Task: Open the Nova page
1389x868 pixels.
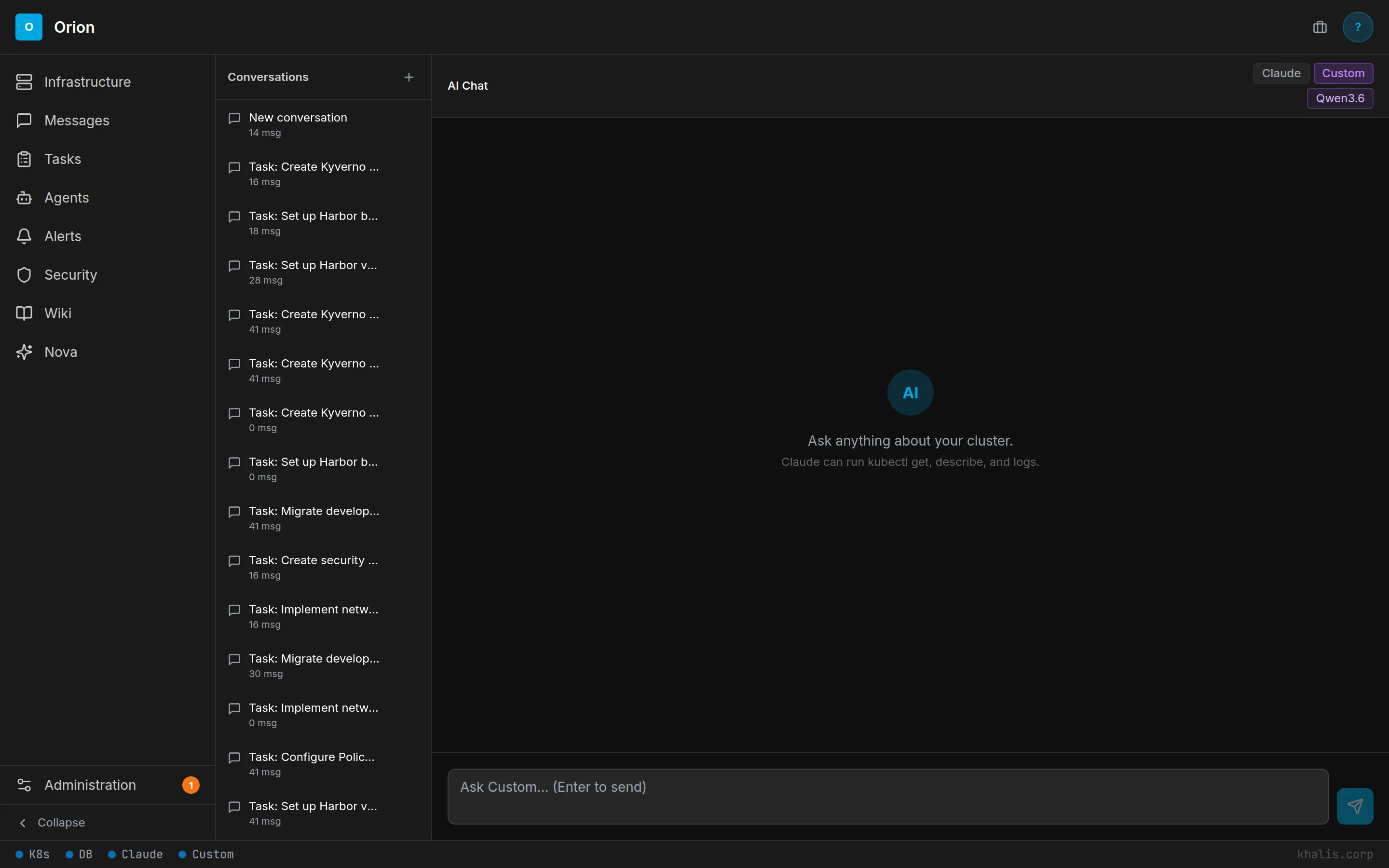Action: point(108,352)
